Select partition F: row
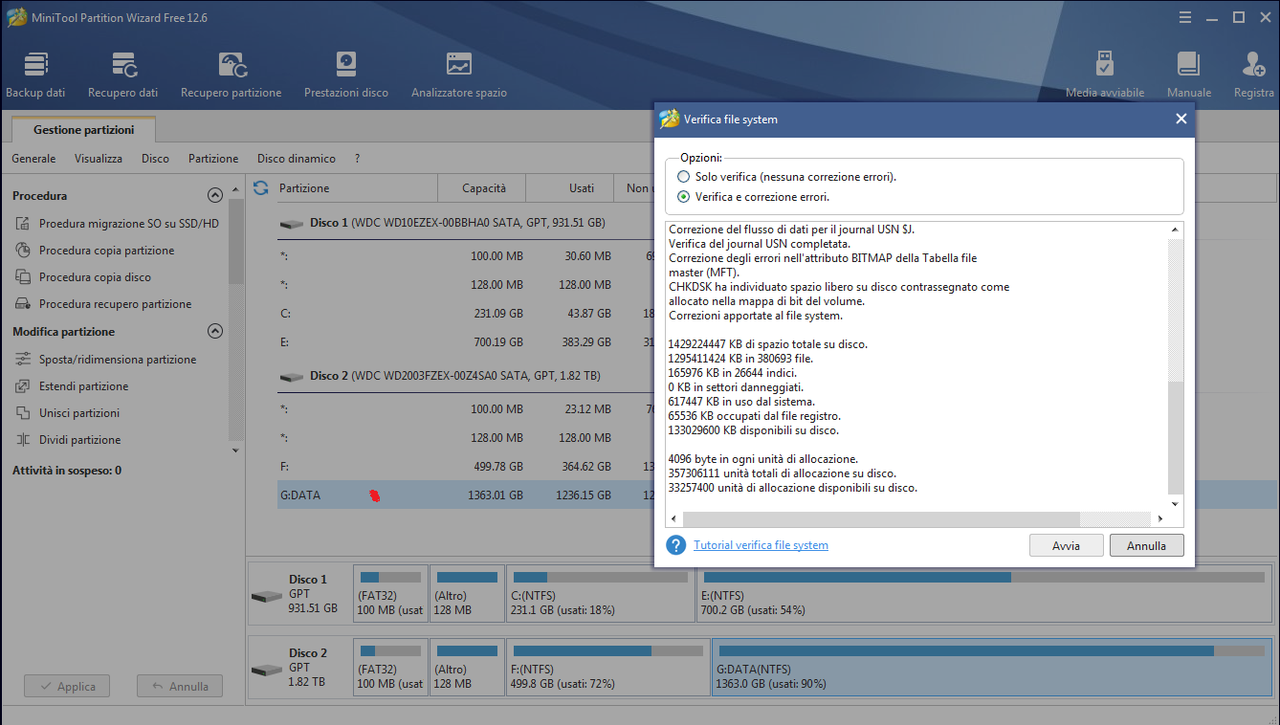 [x=466, y=466]
